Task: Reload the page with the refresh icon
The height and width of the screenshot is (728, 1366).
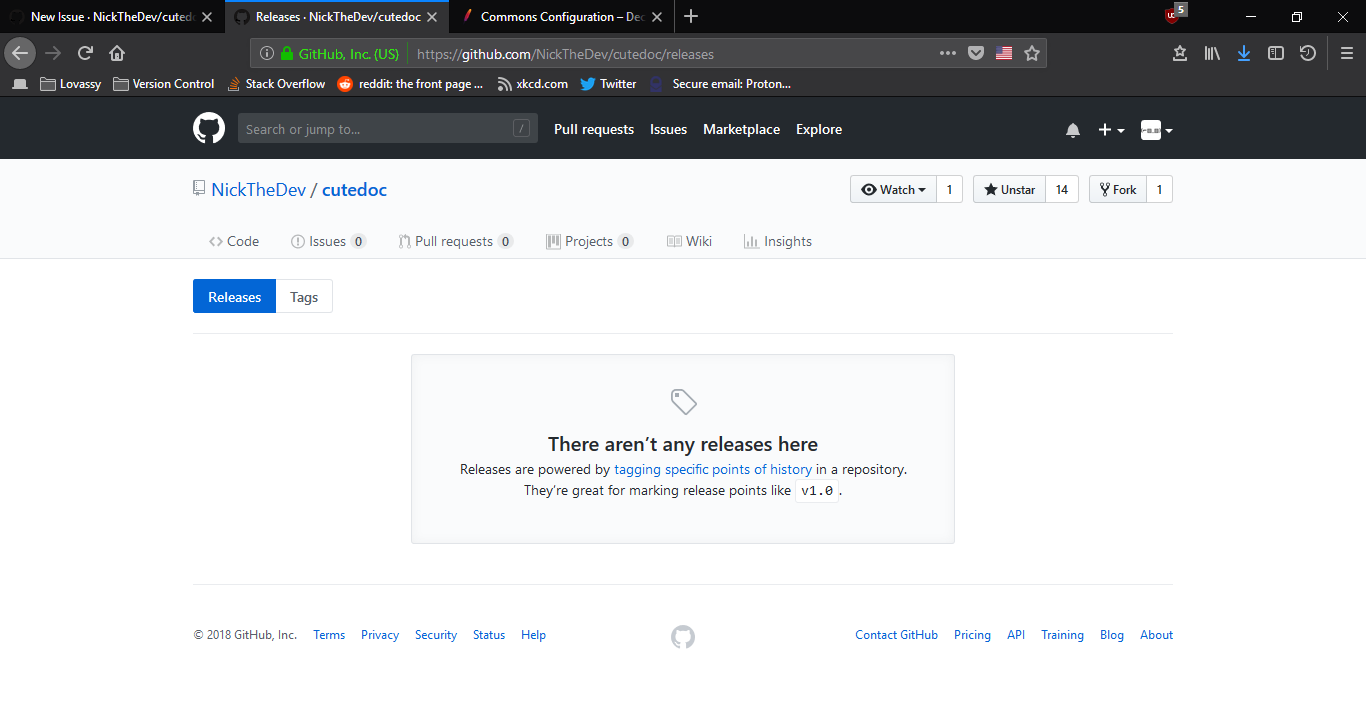Action: tap(86, 53)
